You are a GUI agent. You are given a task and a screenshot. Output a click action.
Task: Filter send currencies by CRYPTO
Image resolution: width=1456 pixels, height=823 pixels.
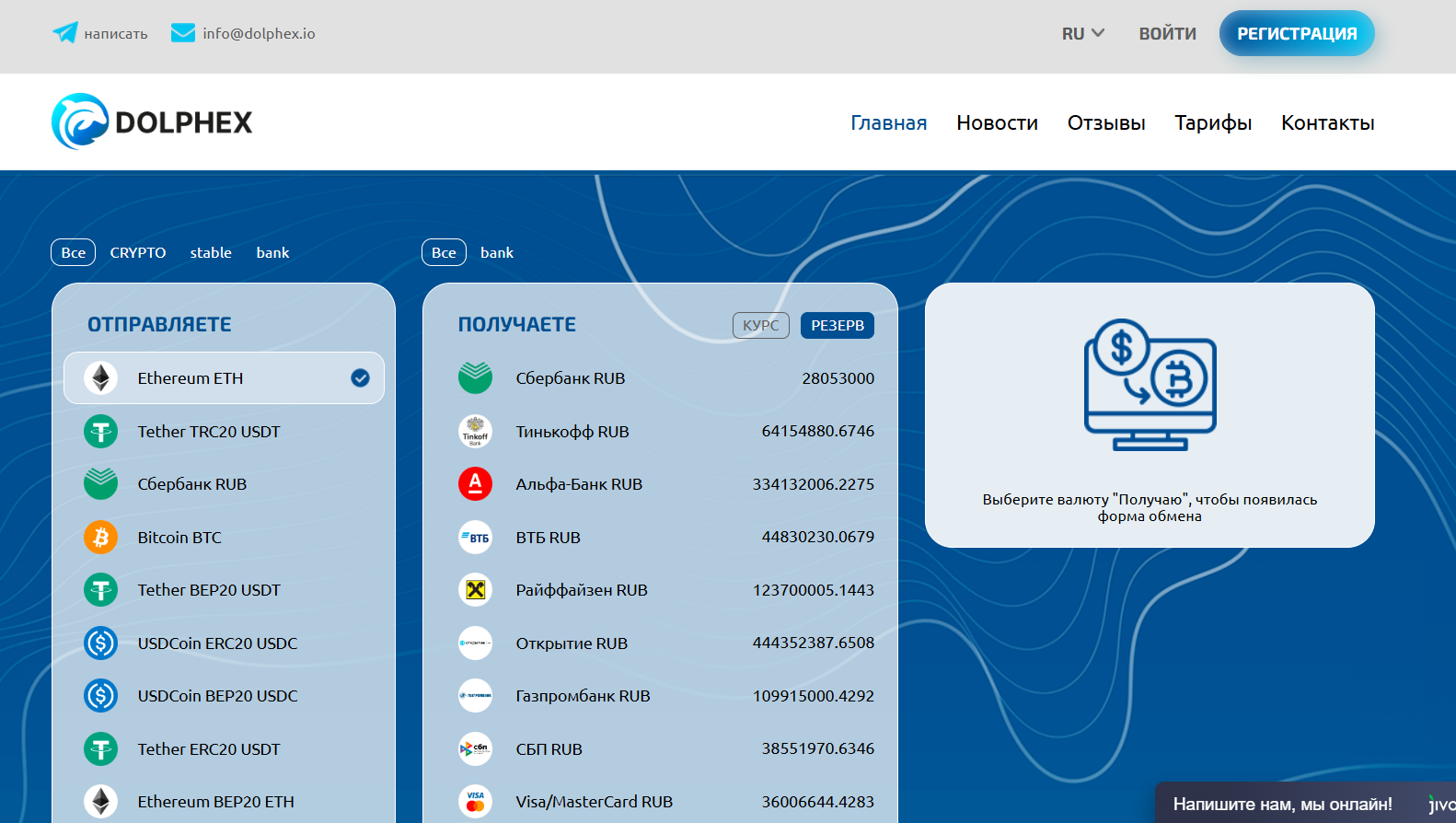(x=138, y=252)
